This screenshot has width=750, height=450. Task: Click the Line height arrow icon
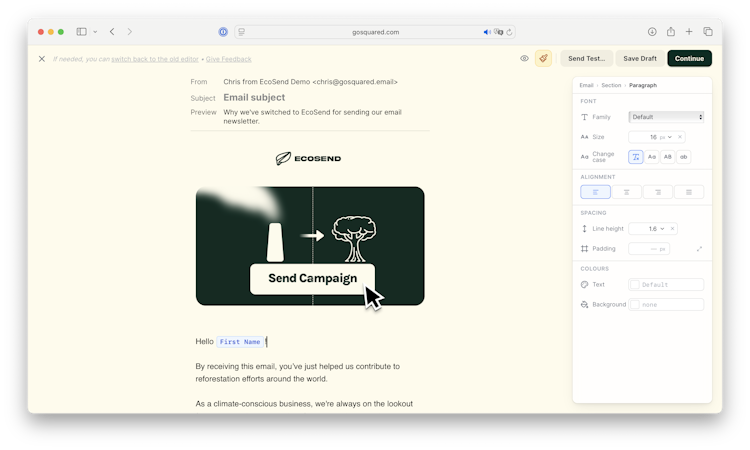(584, 229)
